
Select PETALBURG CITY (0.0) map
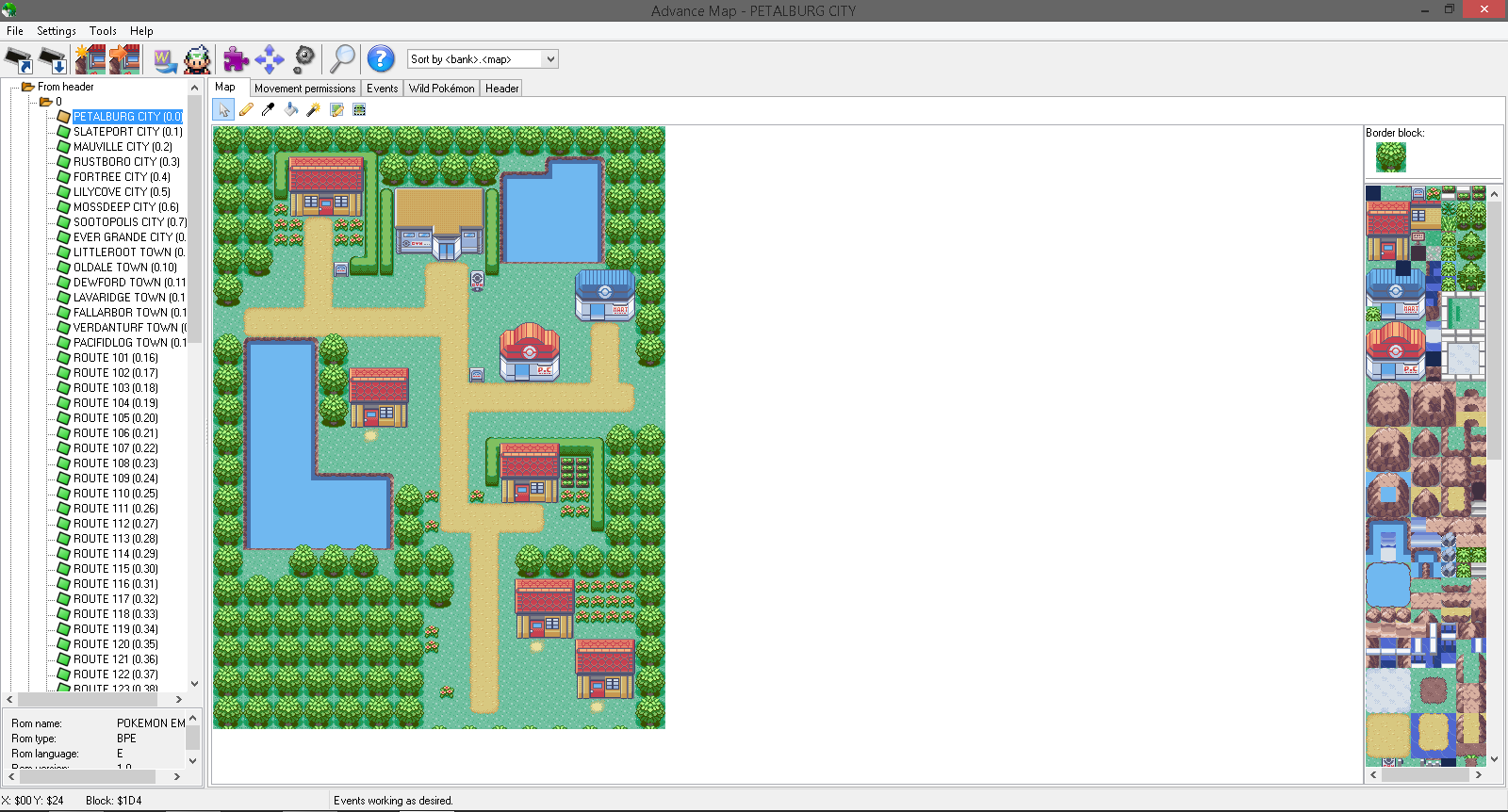coord(127,117)
